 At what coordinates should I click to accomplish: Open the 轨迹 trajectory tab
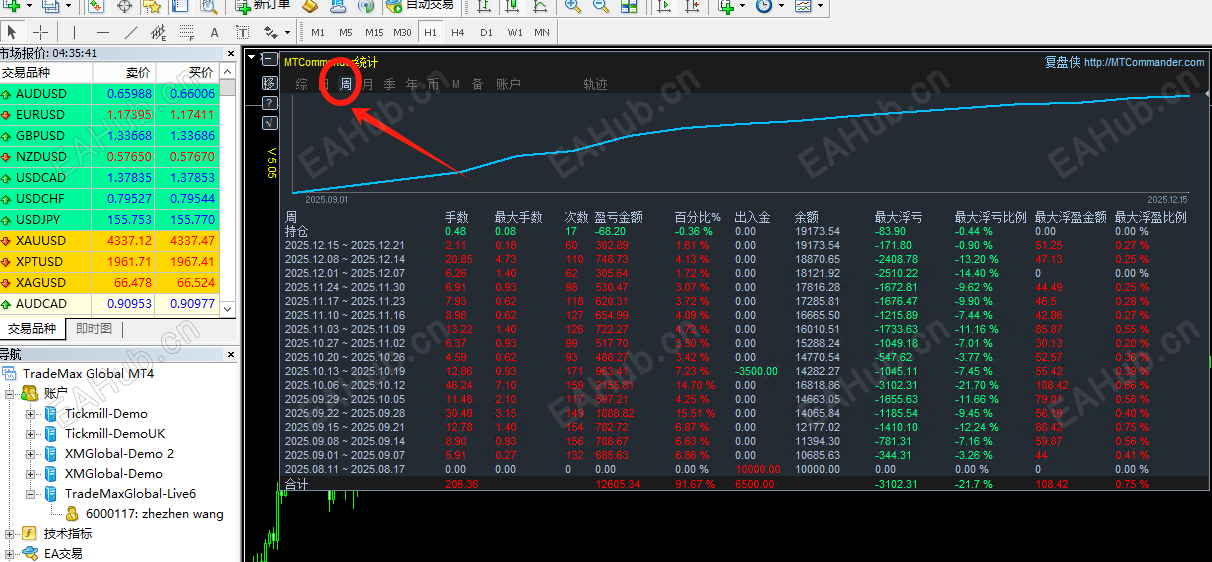(595, 84)
